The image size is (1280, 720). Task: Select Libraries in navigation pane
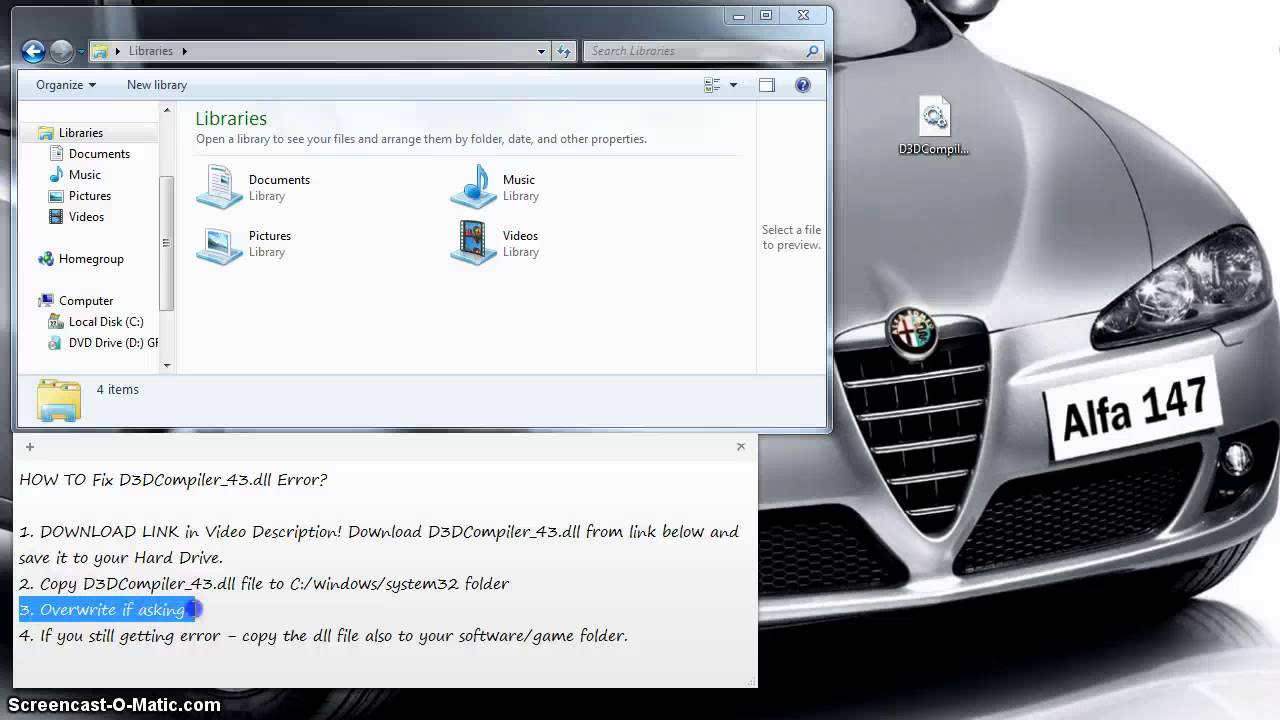tap(80, 133)
